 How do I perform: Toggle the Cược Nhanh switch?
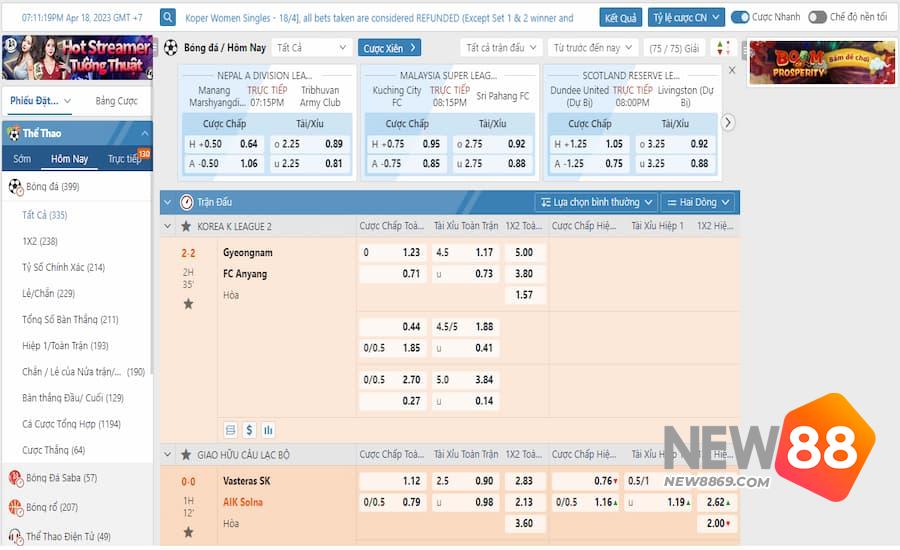click(740, 17)
